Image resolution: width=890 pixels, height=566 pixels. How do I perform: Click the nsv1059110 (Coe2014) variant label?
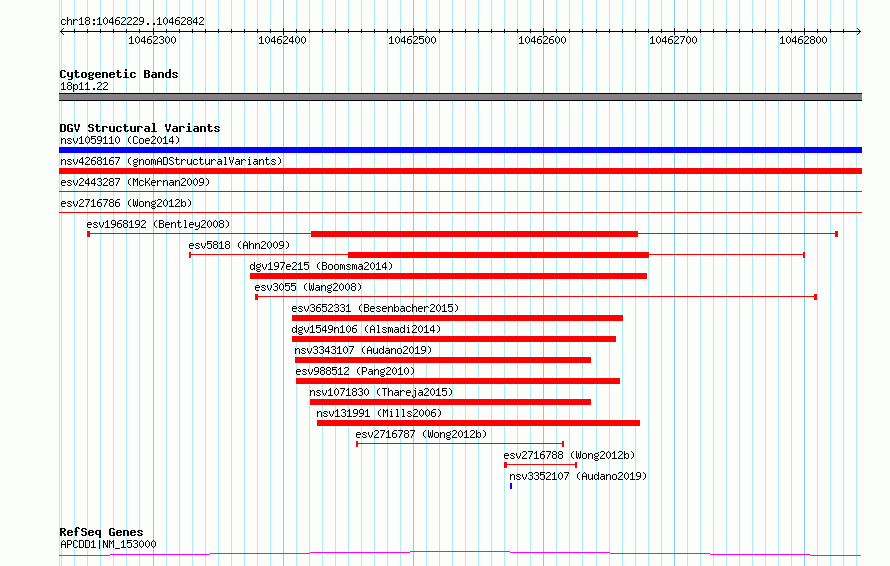[x=120, y=140]
